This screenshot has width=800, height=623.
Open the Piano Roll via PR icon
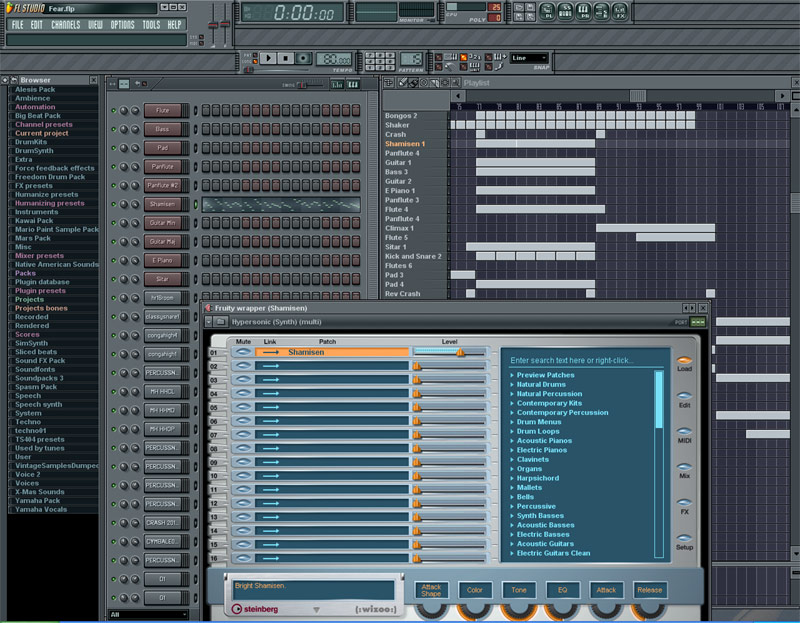click(x=583, y=11)
